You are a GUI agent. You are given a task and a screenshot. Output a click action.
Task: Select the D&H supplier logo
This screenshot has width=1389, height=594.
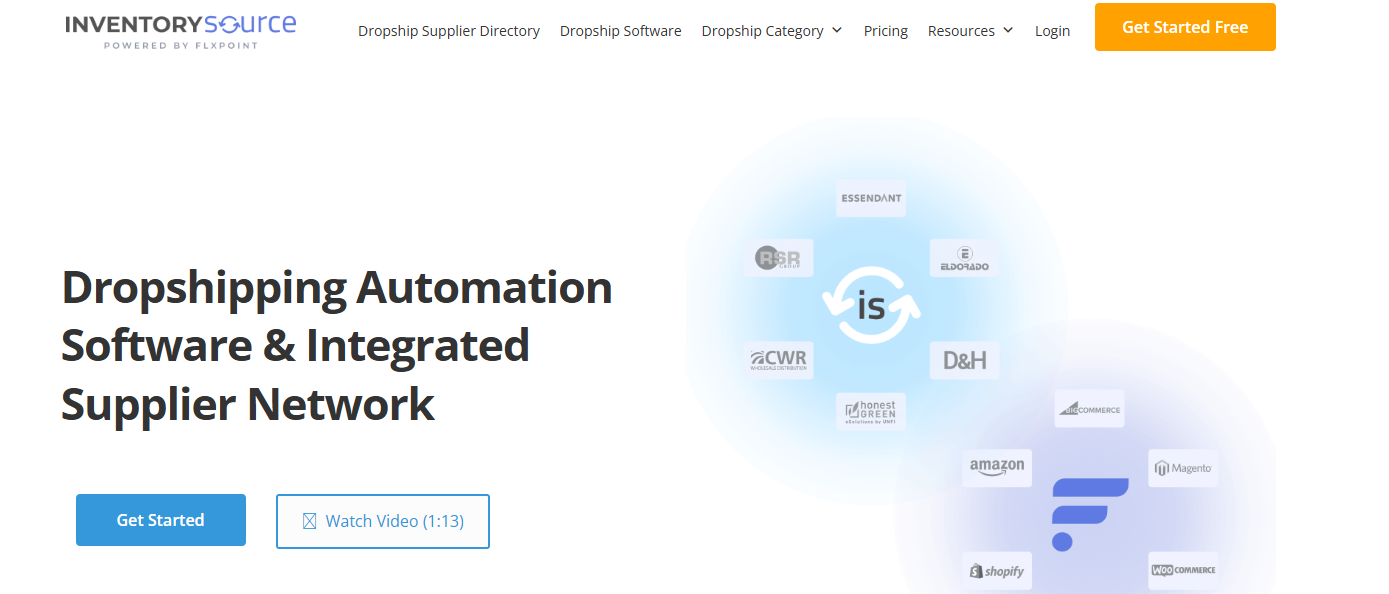964,360
